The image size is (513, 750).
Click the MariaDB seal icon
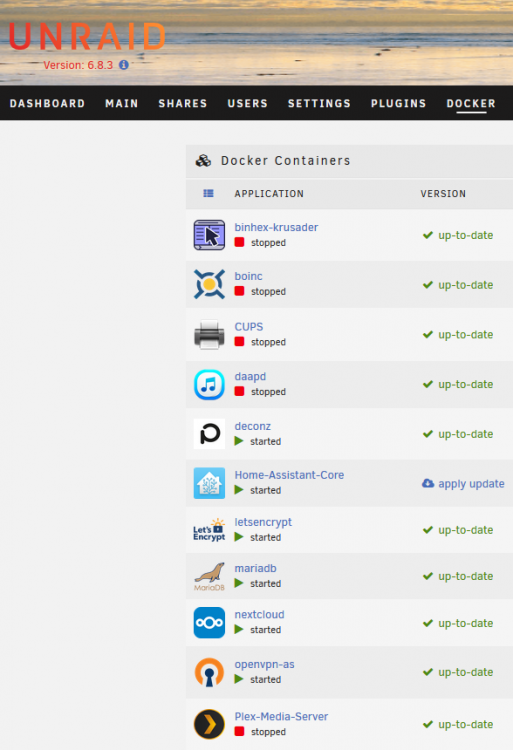pos(209,576)
